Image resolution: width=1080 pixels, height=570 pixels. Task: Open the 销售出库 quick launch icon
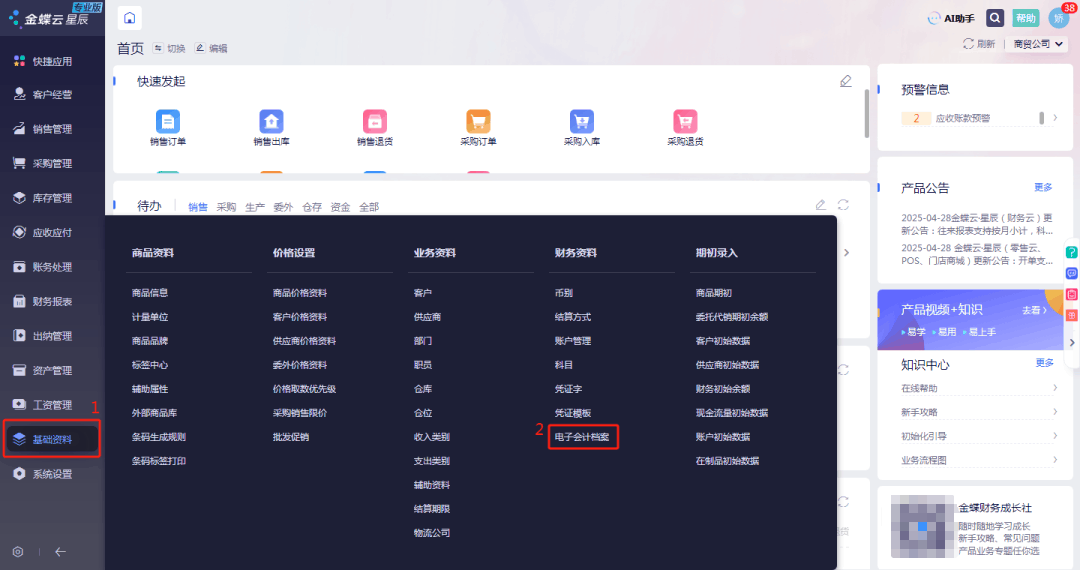(271, 121)
